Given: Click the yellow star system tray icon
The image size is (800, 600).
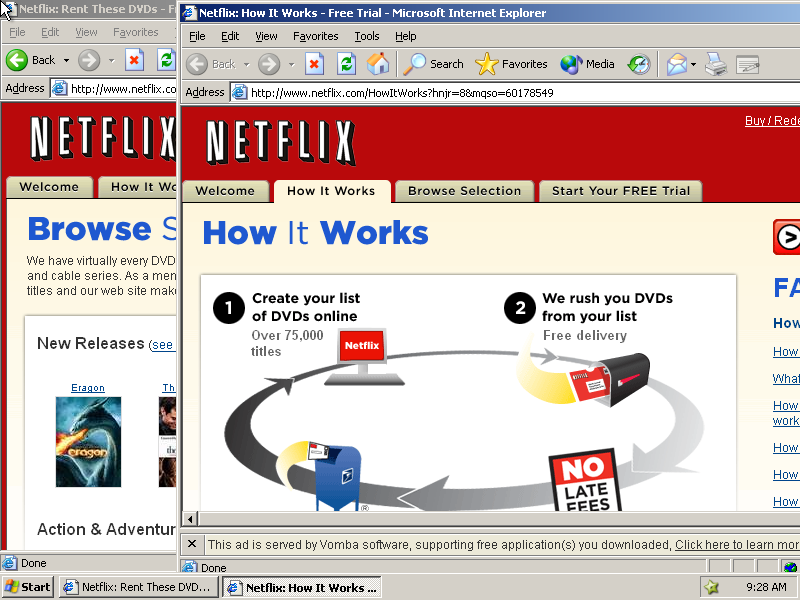Looking at the screenshot, I should point(711,587).
